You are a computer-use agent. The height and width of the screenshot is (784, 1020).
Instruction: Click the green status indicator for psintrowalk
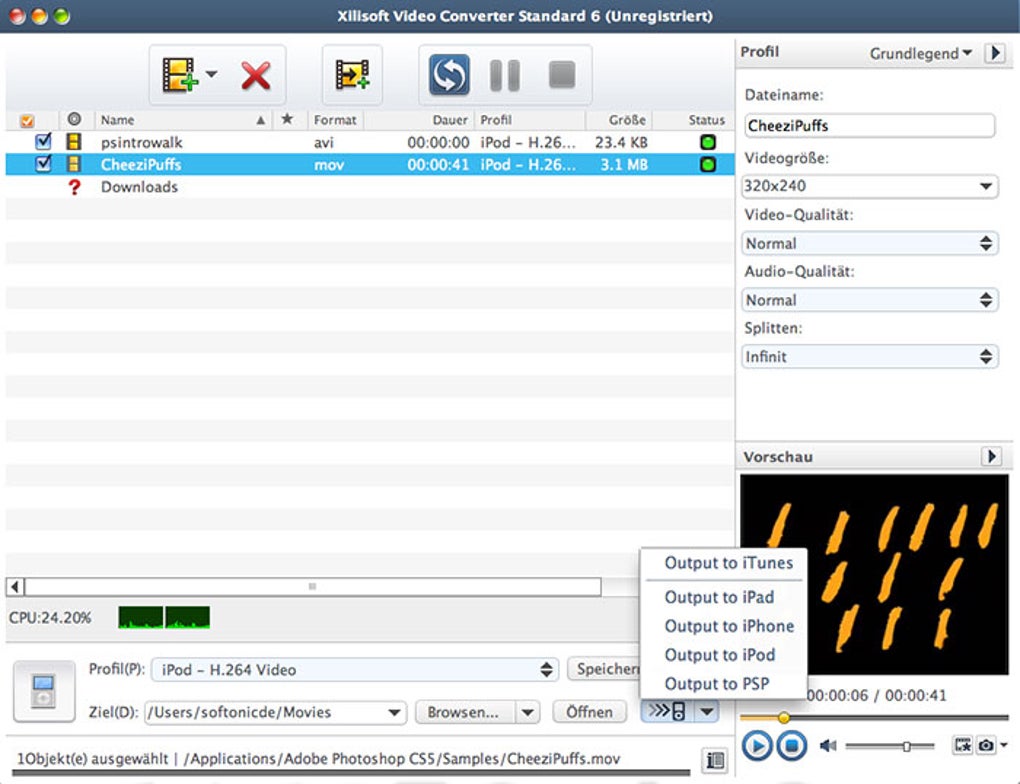point(708,142)
